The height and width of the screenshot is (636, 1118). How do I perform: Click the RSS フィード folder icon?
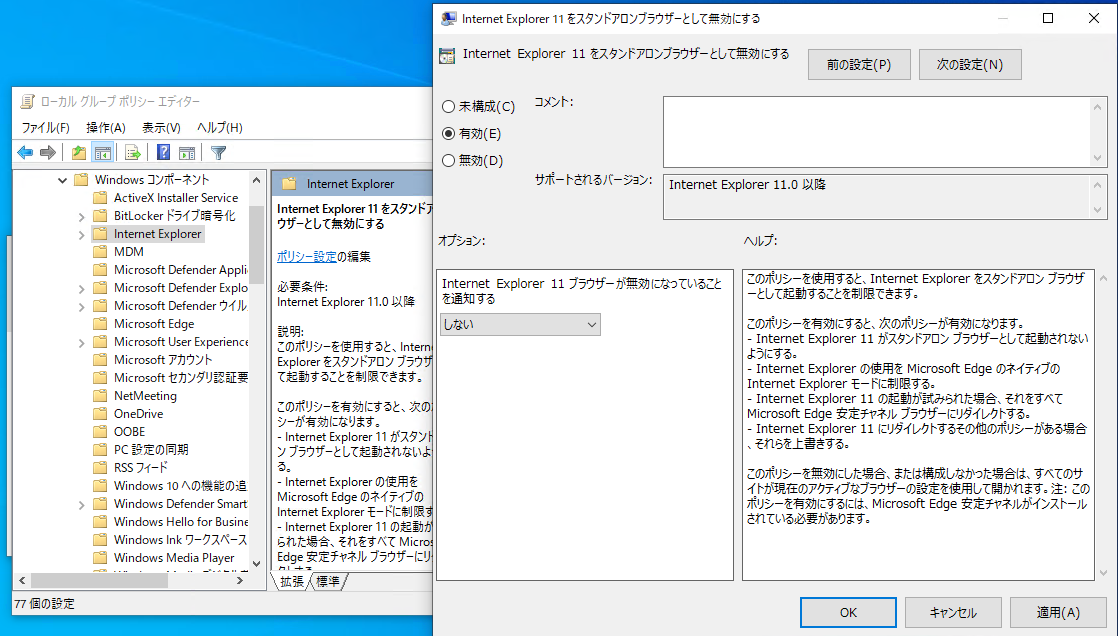coord(100,468)
